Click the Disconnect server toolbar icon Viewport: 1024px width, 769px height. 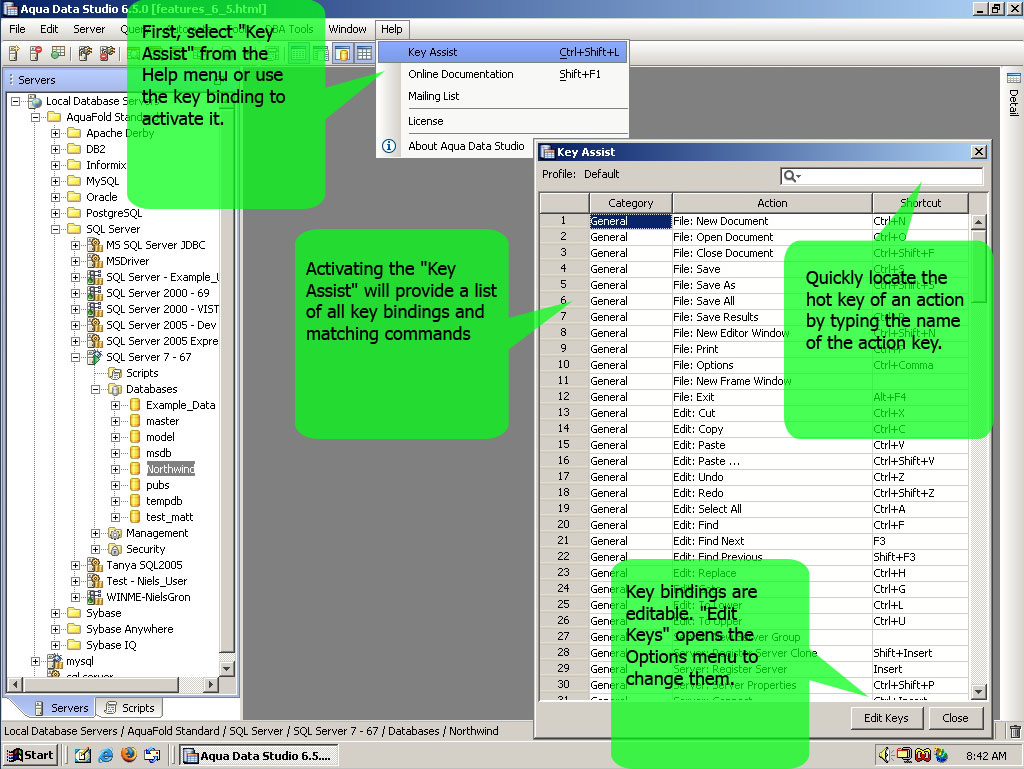tap(107, 54)
